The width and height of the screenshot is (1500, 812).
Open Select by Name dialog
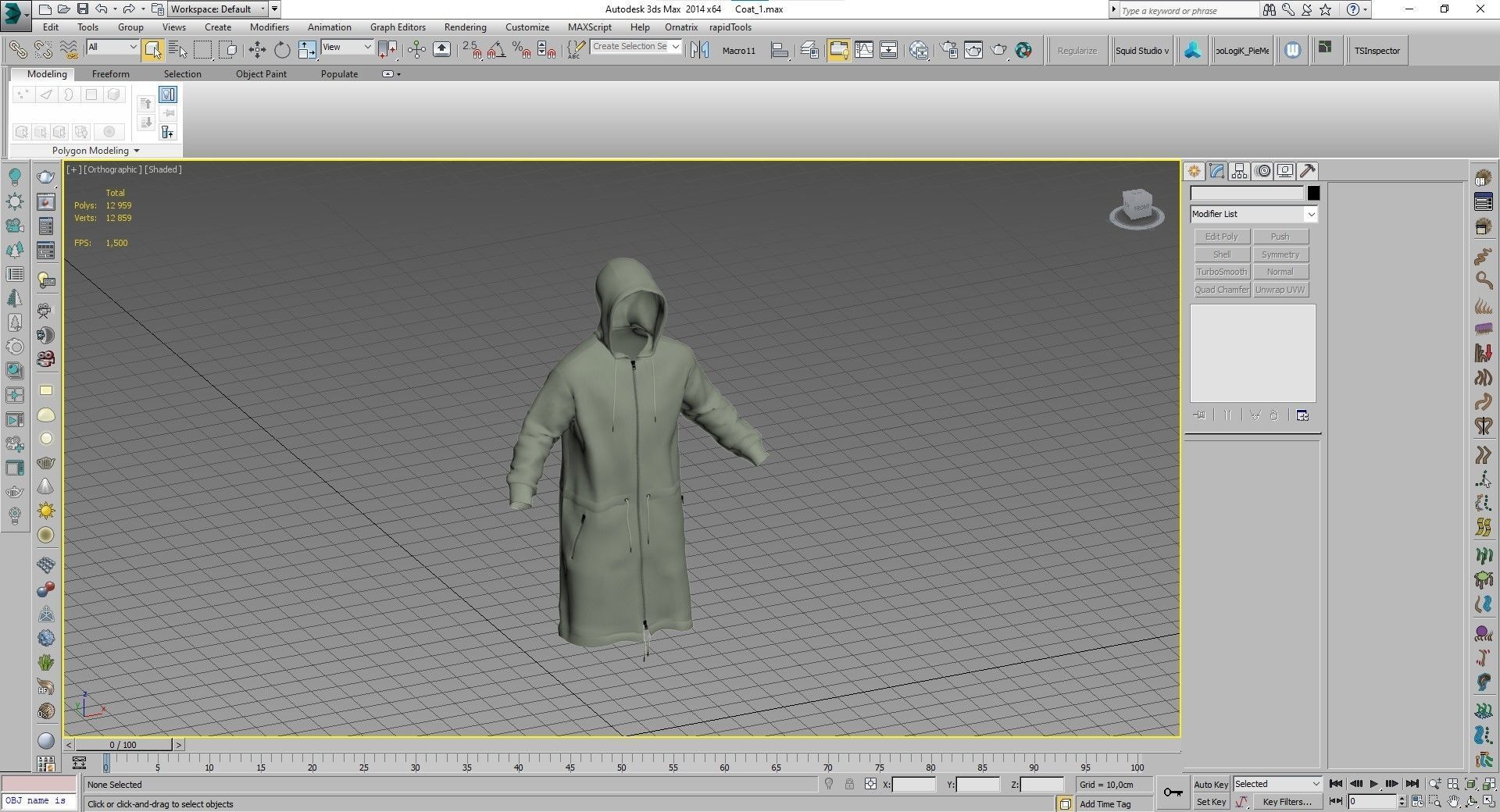click(177, 50)
